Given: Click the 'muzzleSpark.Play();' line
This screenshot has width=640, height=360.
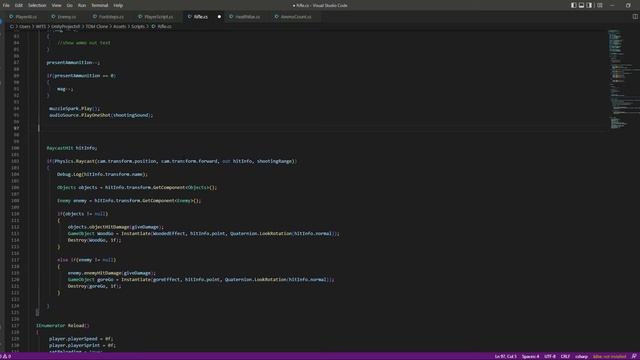Looking at the screenshot, I should (74, 109).
